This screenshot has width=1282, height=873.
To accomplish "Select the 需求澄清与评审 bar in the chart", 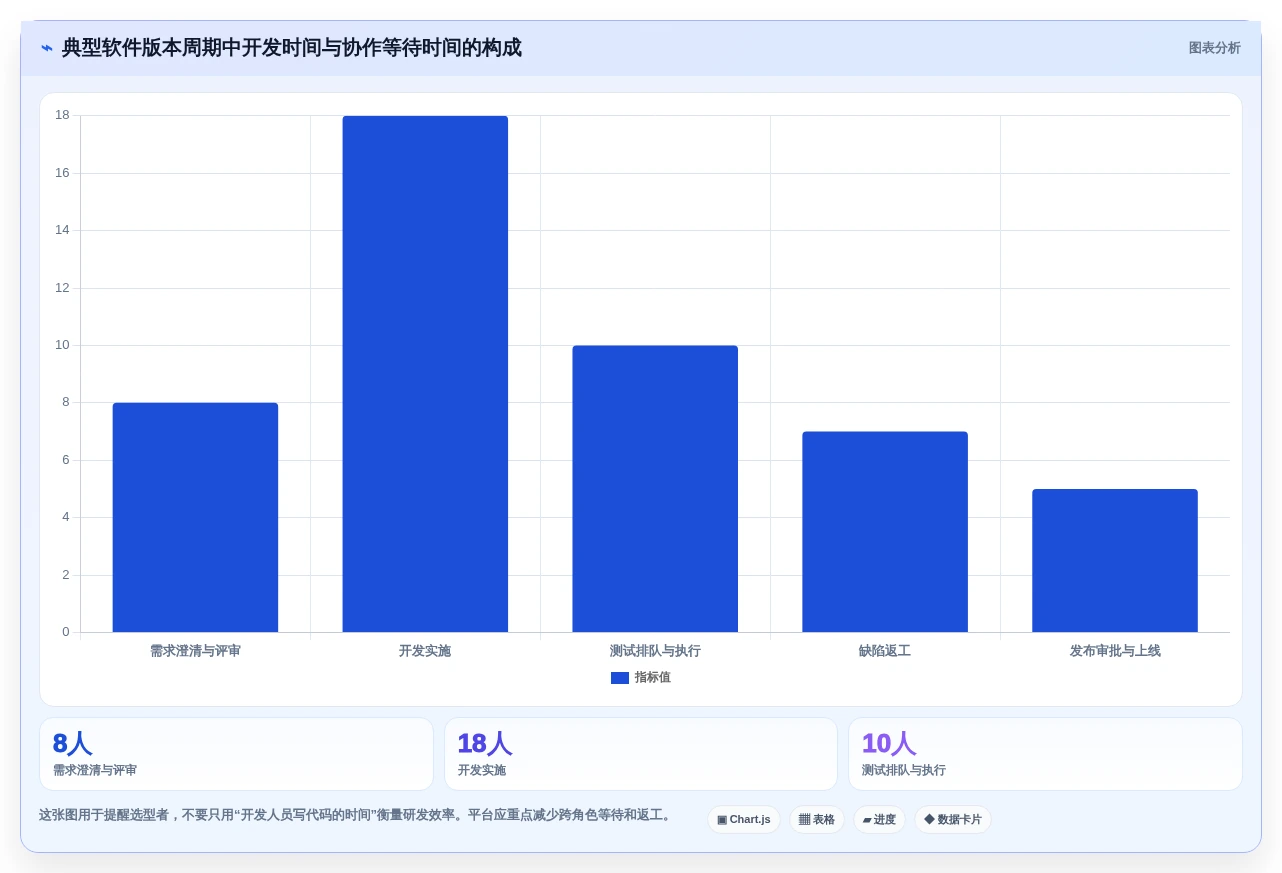I will [x=195, y=517].
